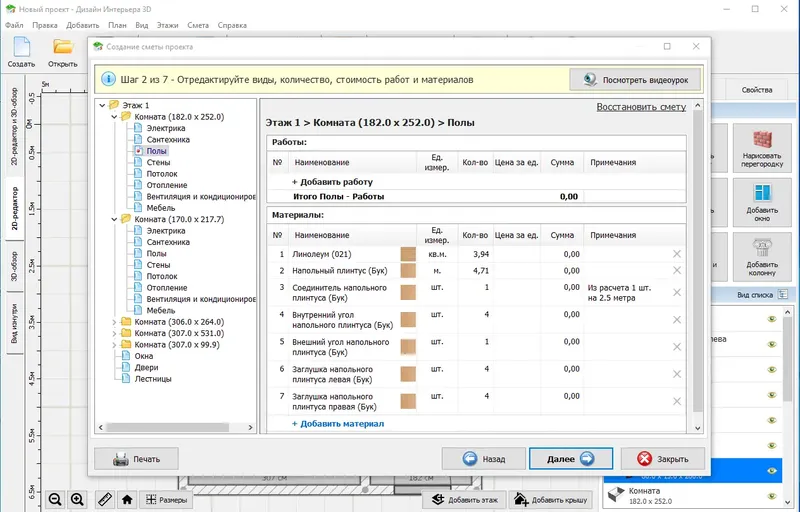Remove Внутренний угол напольного плинтуса row
800x512 pixels.
pos(677,320)
